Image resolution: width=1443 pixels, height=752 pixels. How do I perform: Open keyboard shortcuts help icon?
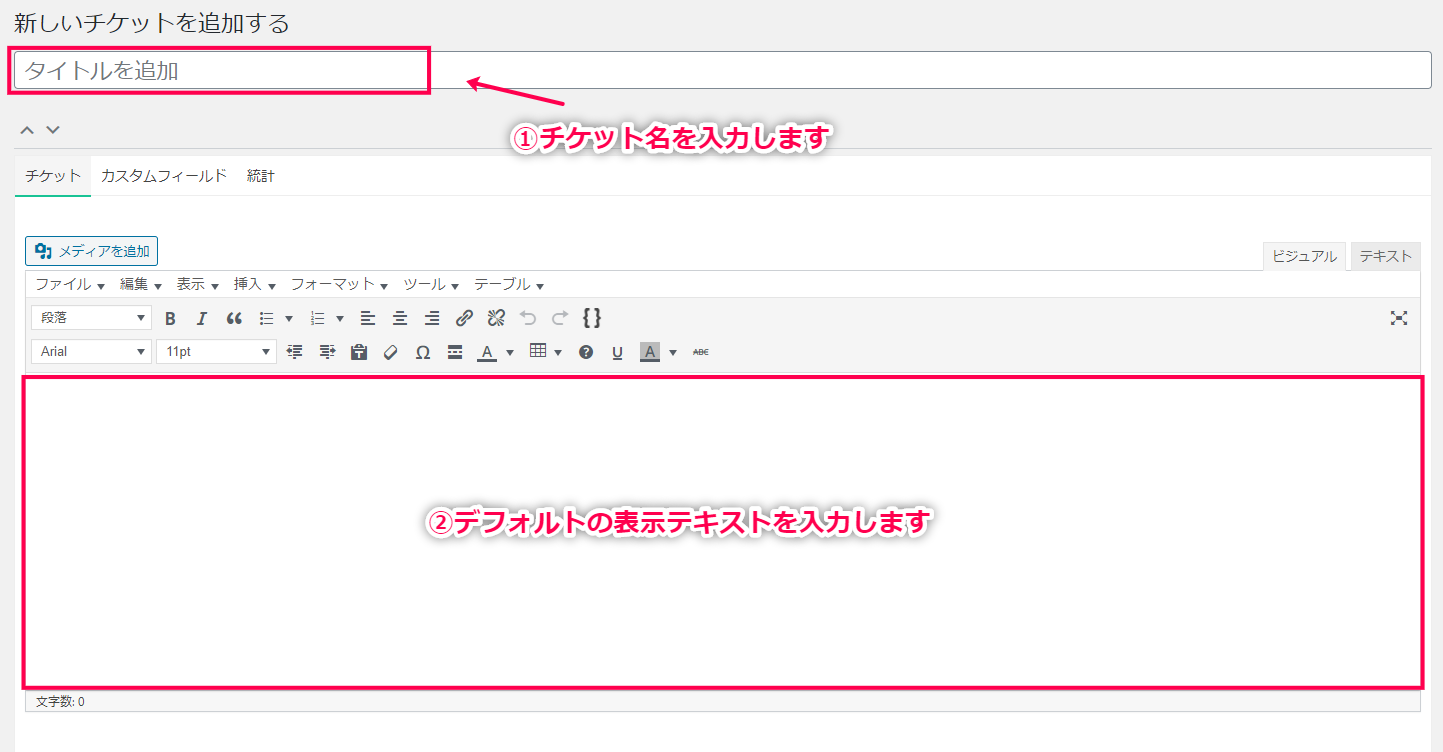[586, 352]
